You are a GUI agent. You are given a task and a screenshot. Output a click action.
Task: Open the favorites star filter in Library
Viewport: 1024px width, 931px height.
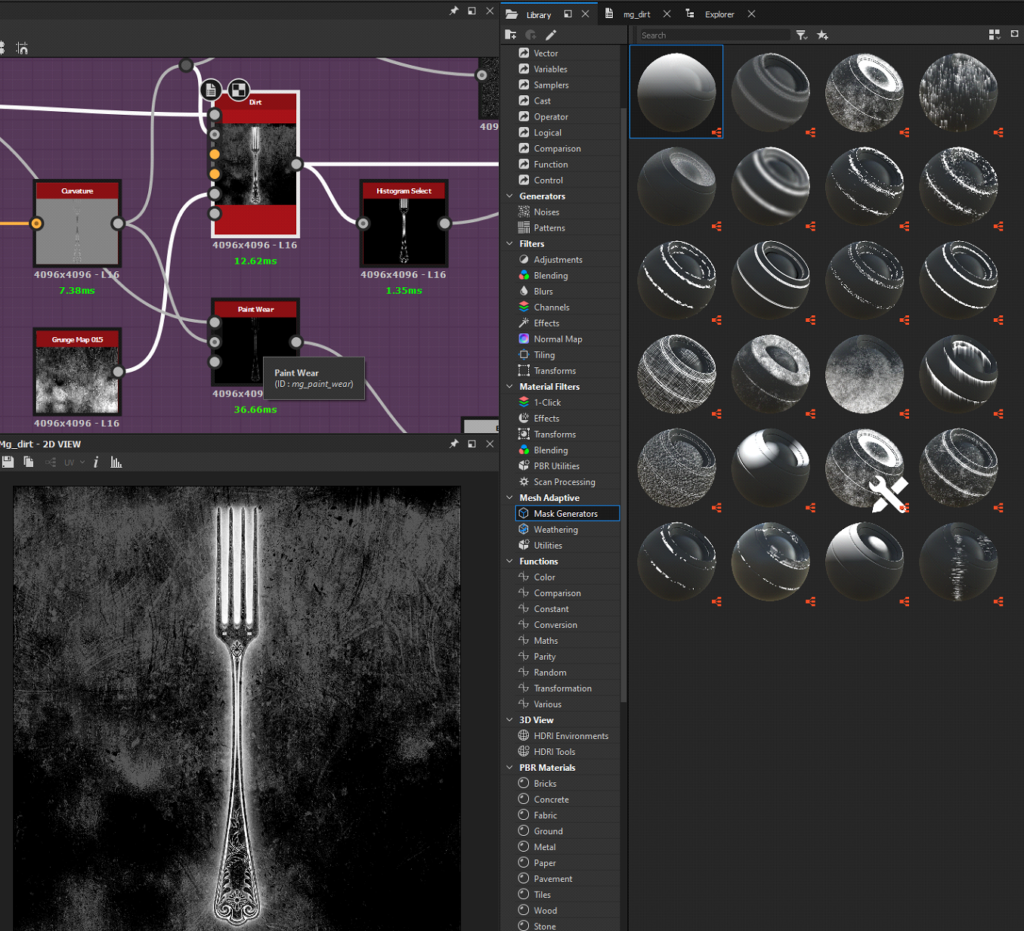tap(822, 35)
